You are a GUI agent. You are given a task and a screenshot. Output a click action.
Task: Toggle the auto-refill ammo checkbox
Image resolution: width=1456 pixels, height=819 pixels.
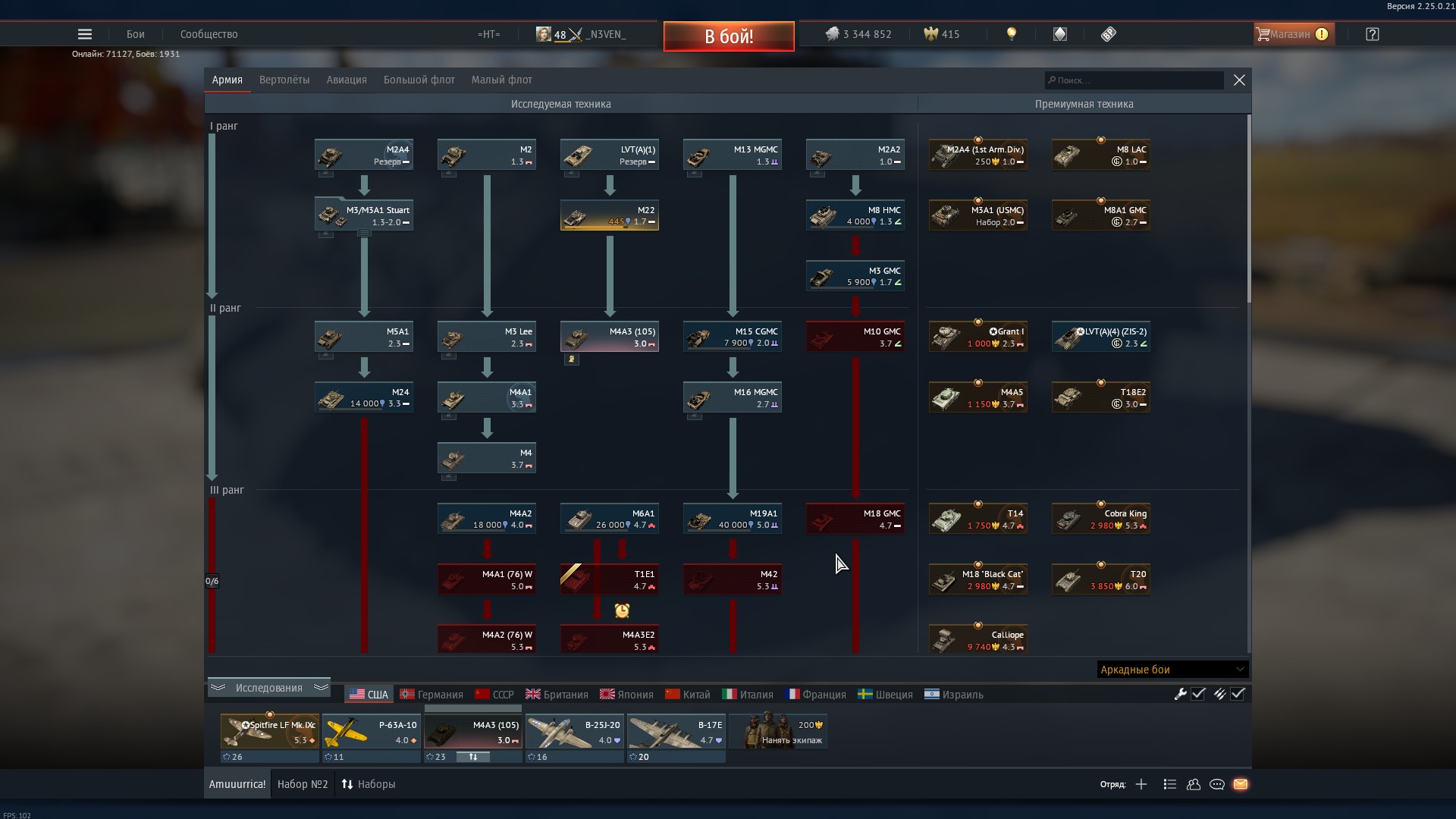click(x=1238, y=694)
